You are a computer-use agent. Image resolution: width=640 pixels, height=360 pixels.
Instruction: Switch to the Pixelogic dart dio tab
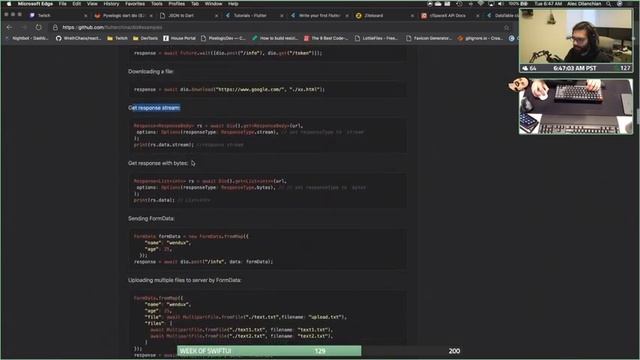(x=122, y=16)
